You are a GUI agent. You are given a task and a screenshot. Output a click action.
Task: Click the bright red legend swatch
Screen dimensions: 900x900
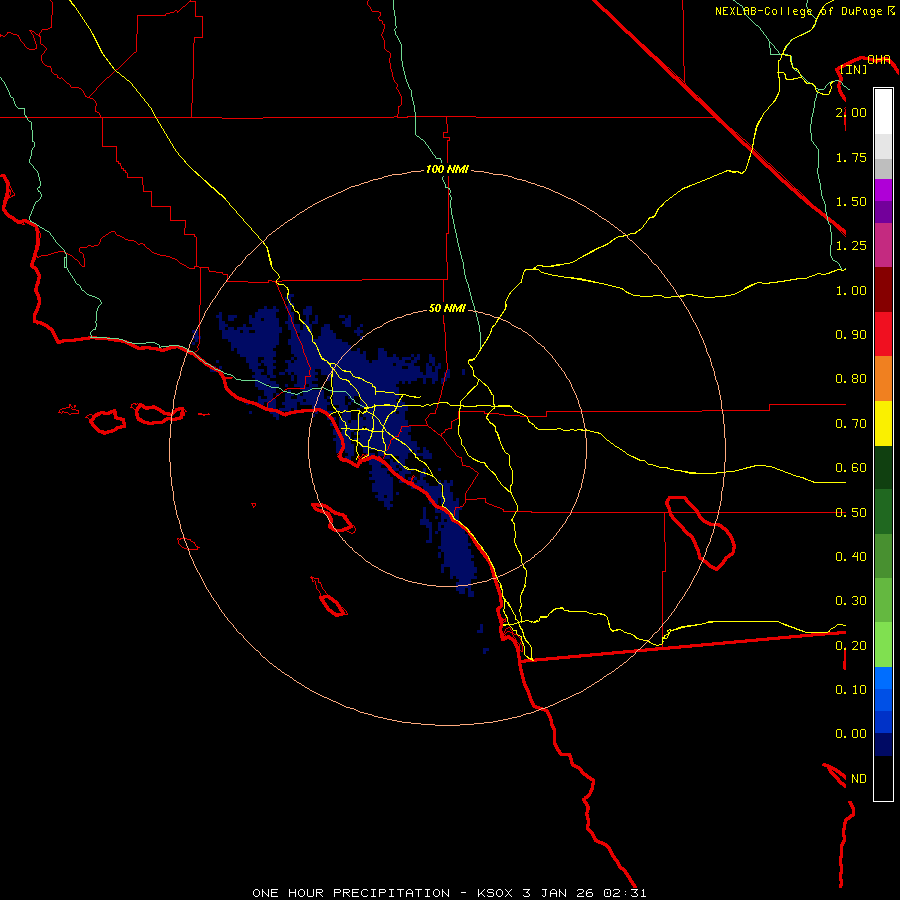tap(883, 334)
